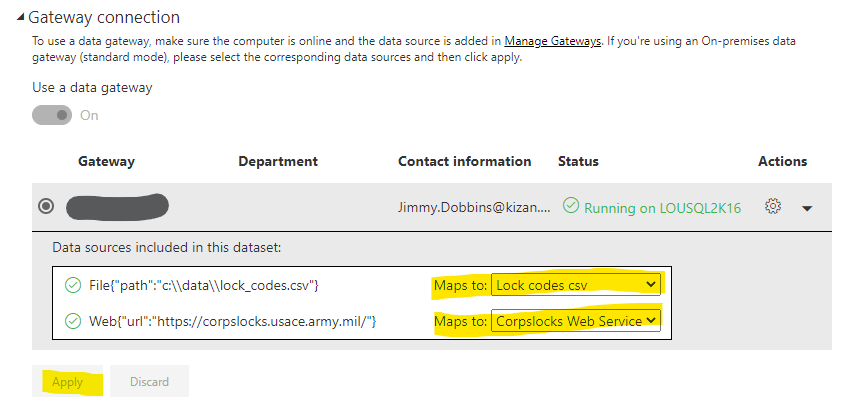
Task: Collapse the Gateway connection section triangle
Action: (21, 18)
